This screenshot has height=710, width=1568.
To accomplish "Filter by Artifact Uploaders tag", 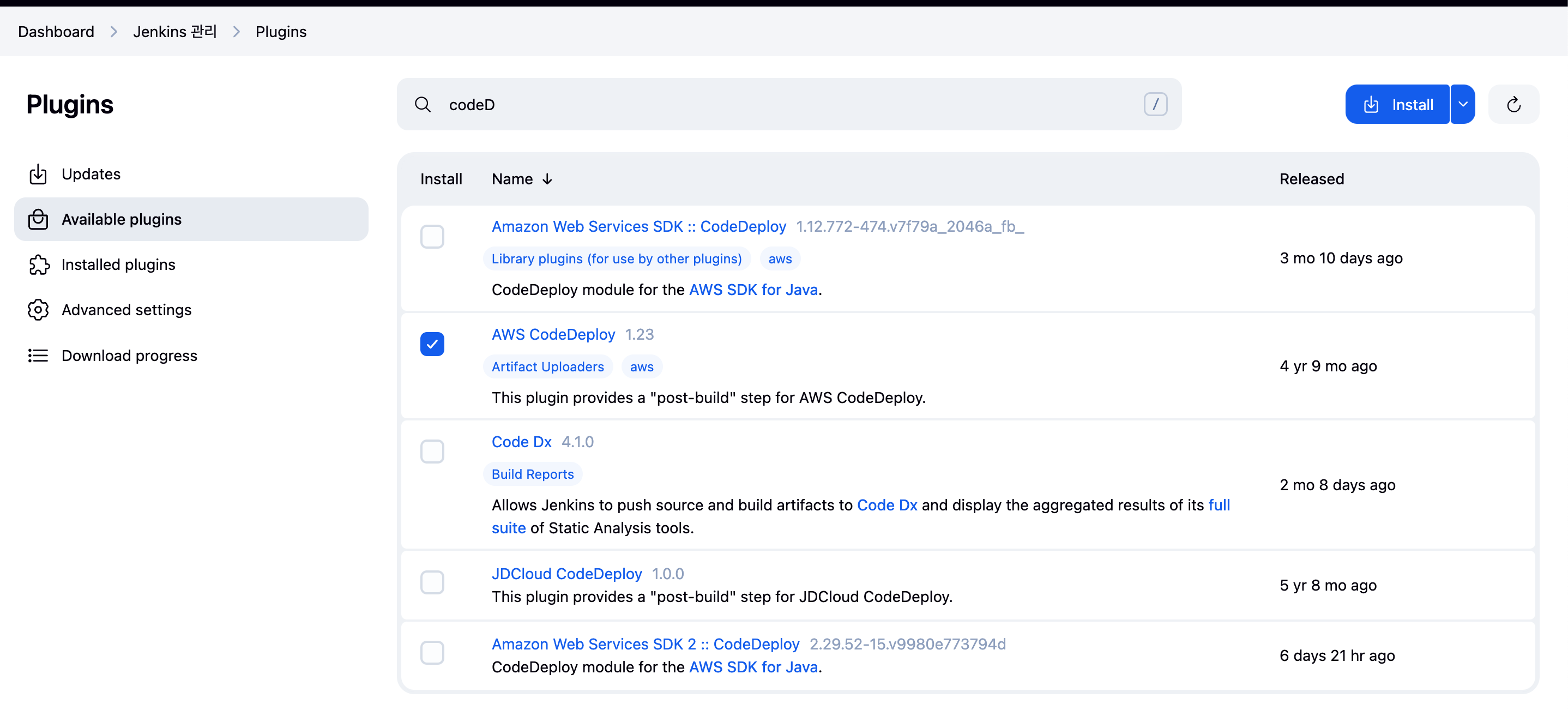I will click(x=547, y=366).
